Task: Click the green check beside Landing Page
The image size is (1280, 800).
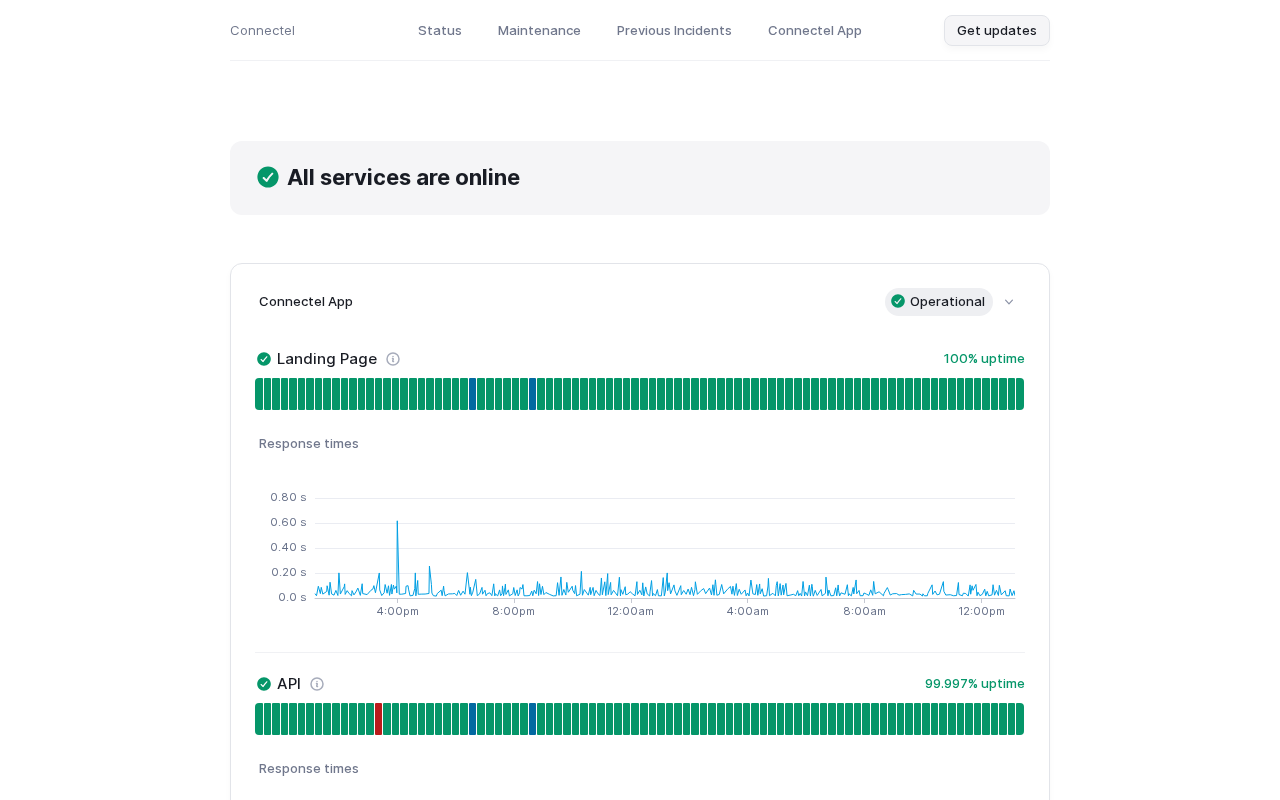Action: point(264,359)
